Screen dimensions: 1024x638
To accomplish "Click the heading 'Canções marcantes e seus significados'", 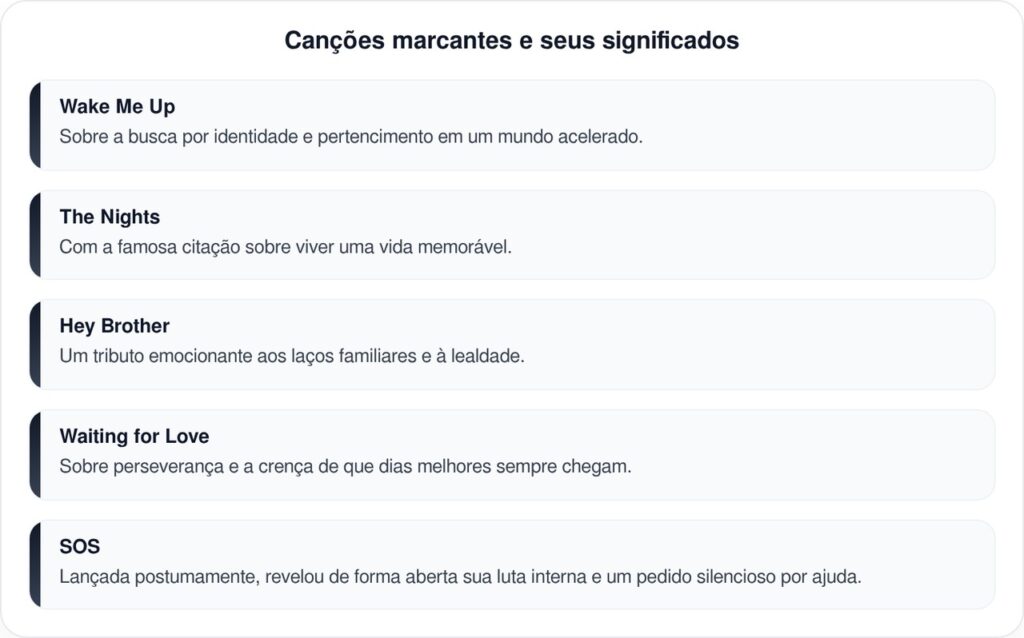I will [x=511, y=41].
